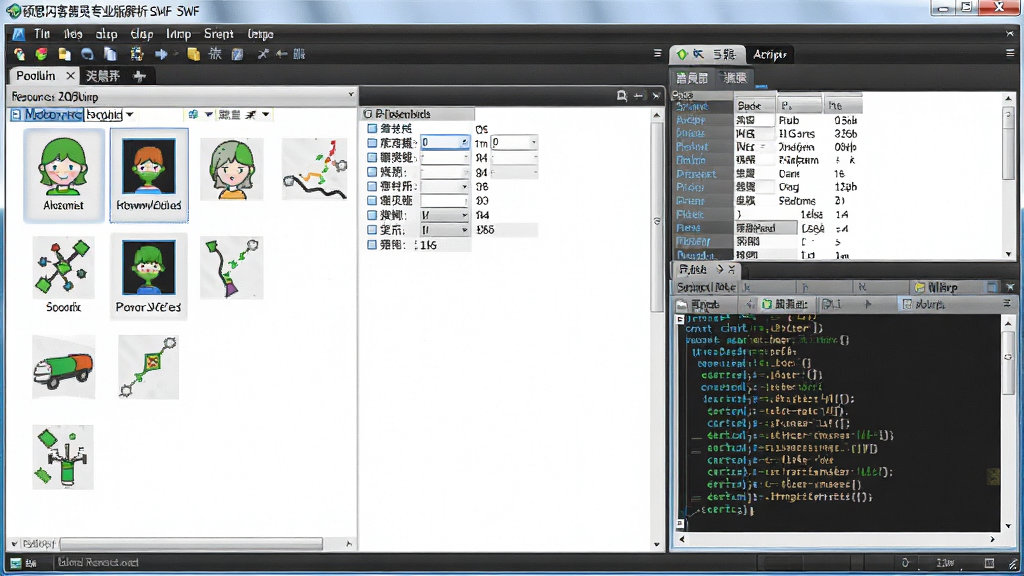
Task: Collapse the first code block in the script editor gutter
Action: click(680, 319)
